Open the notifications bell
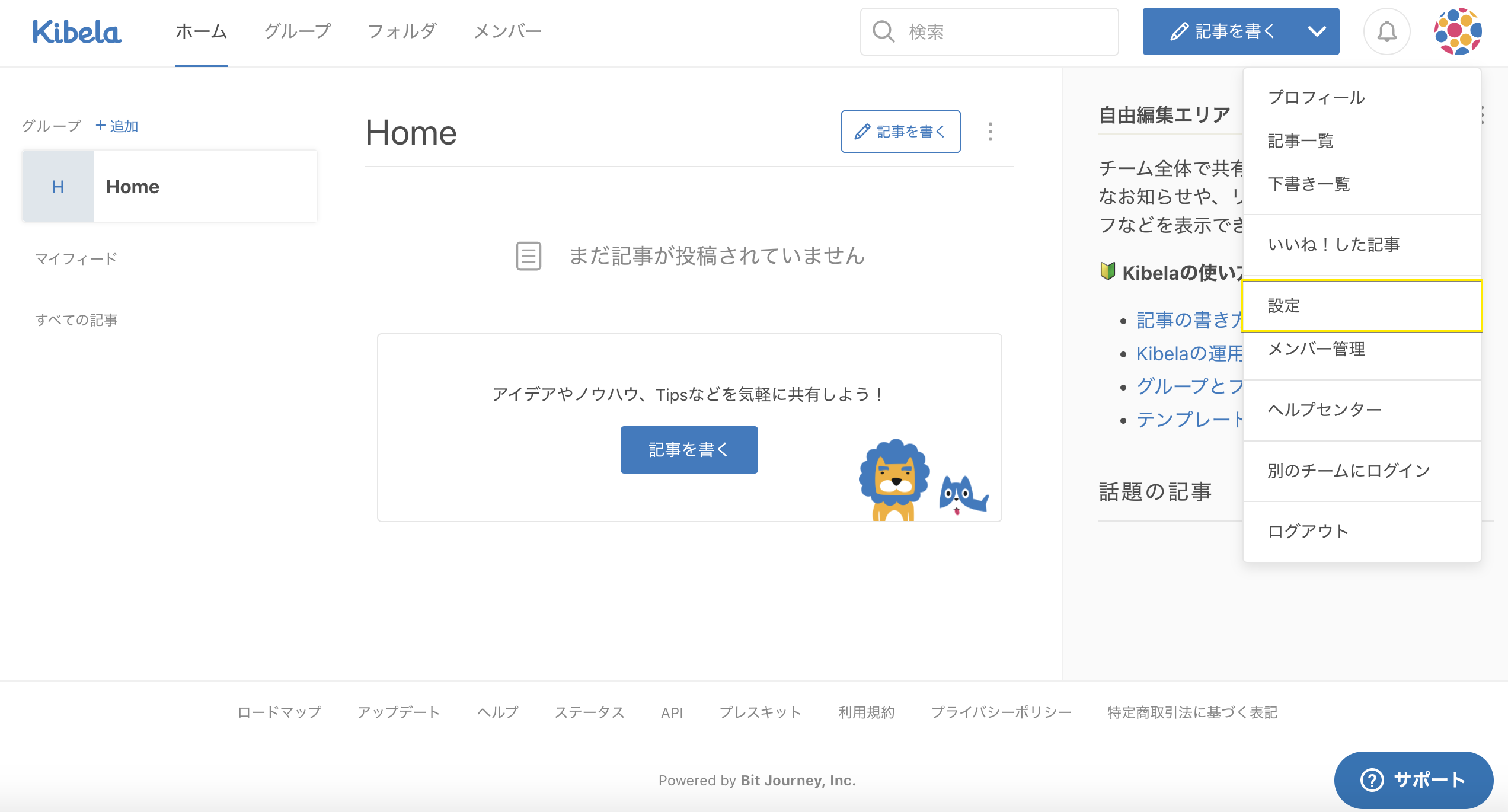The width and height of the screenshot is (1508, 812). coord(1386,32)
